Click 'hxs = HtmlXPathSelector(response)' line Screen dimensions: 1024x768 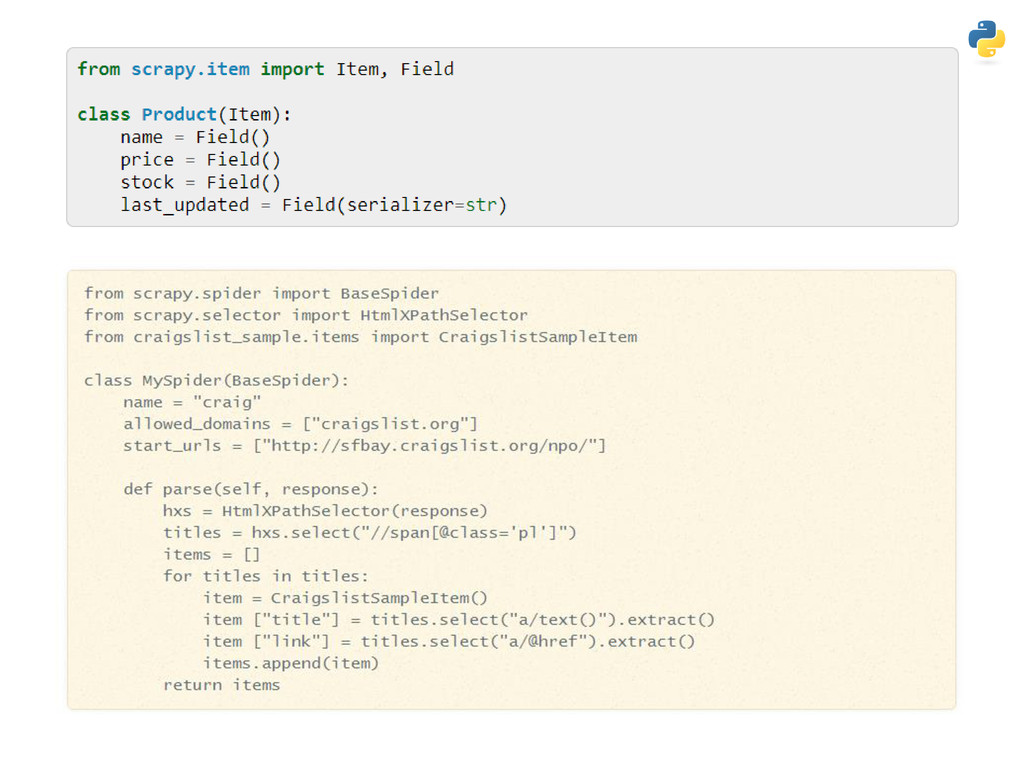click(x=325, y=511)
